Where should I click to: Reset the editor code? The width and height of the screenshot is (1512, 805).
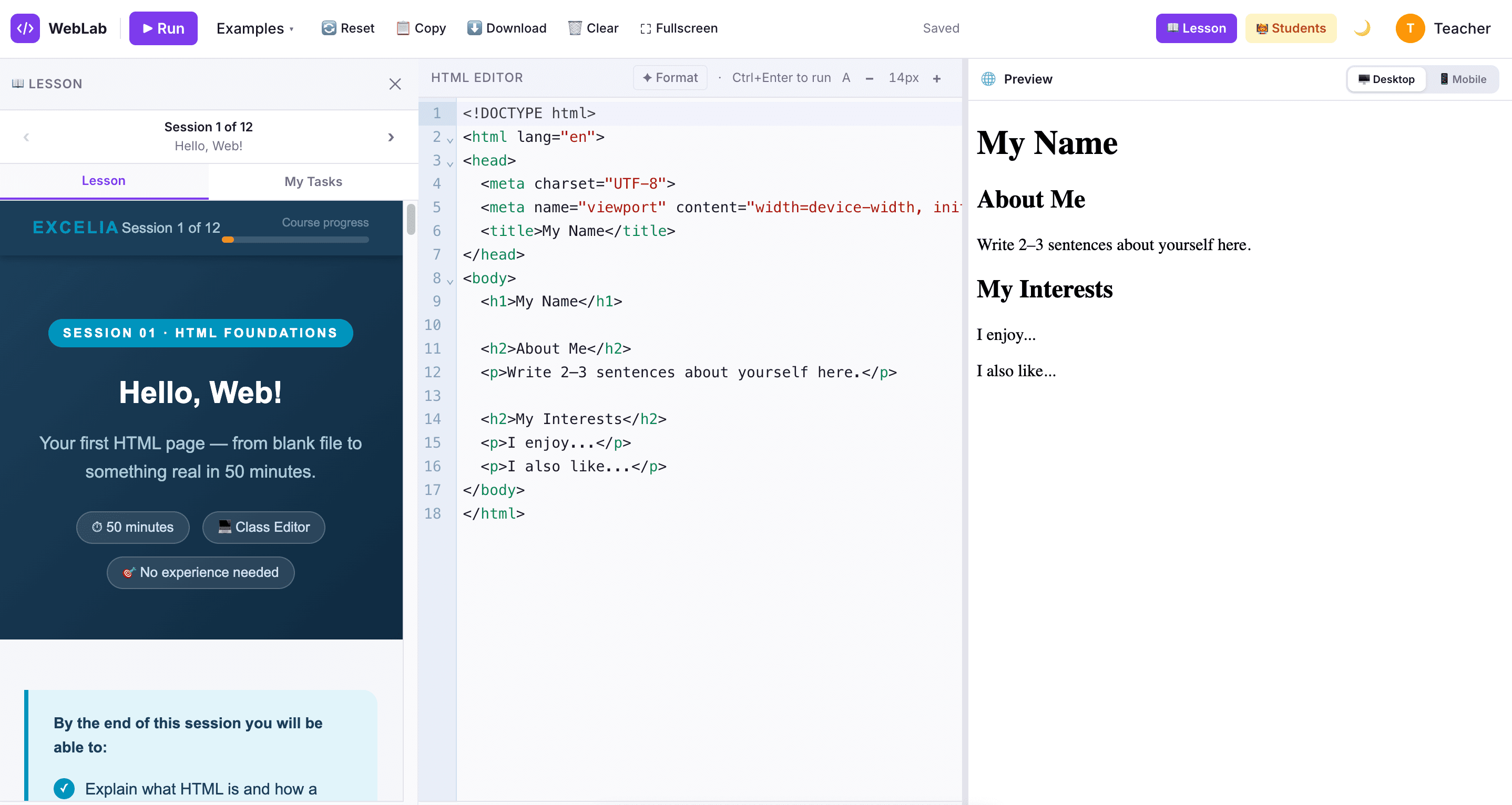pos(348,28)
